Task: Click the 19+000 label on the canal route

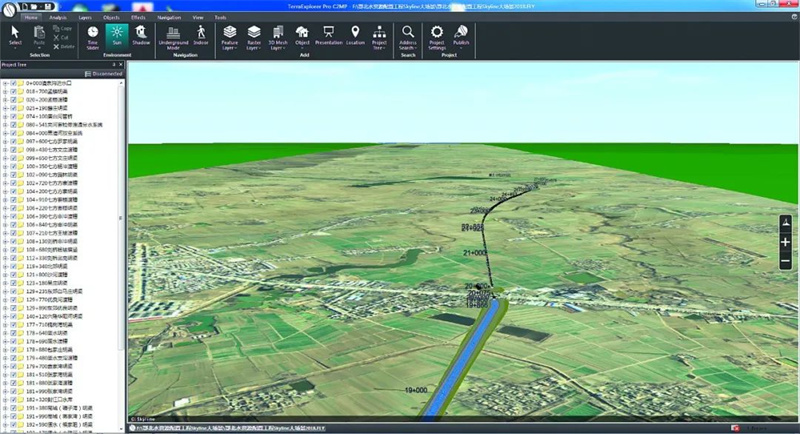Action: 416,390
